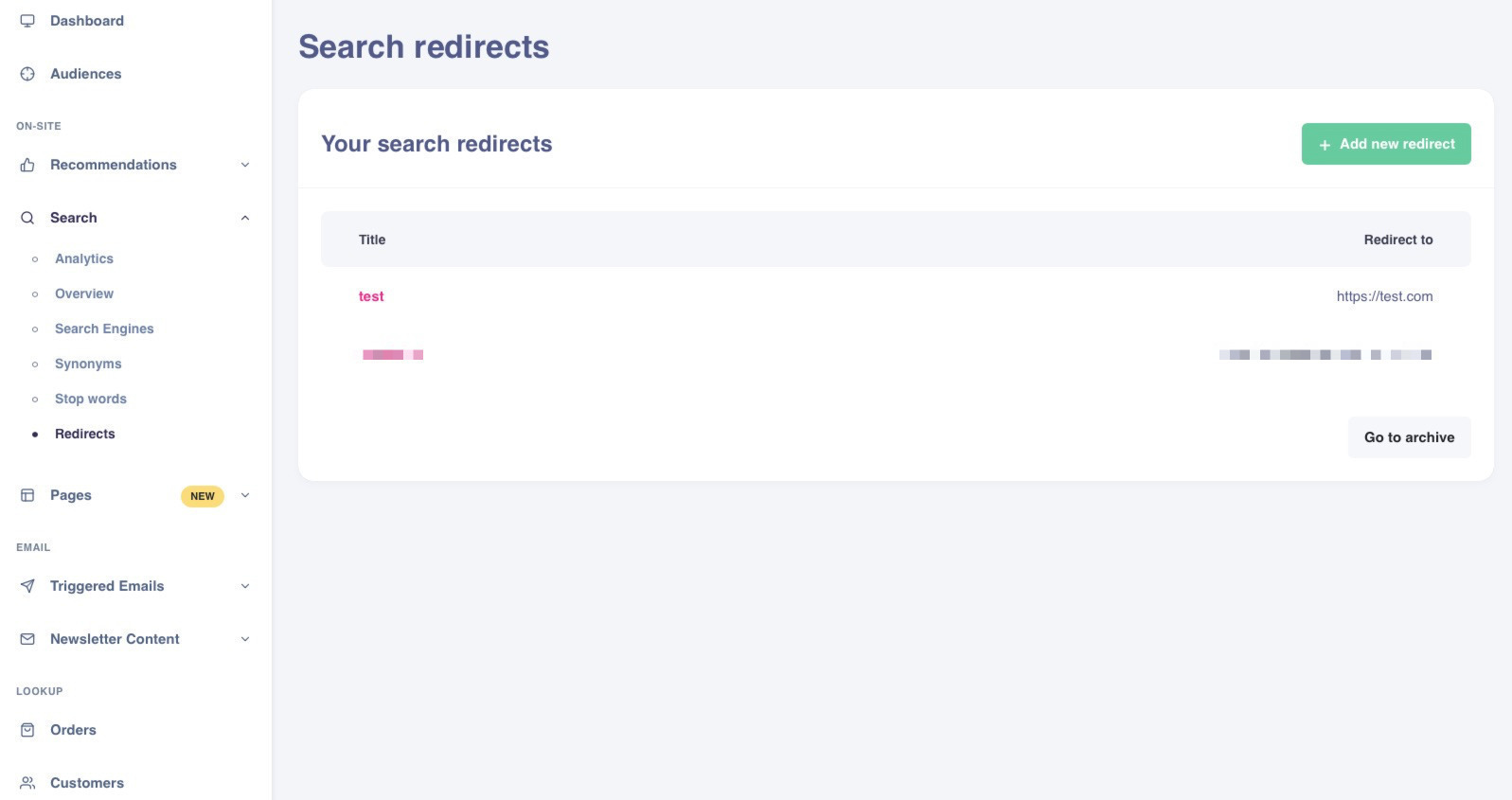
Task: Click the Customers people icon
Action: coord(27,783)
